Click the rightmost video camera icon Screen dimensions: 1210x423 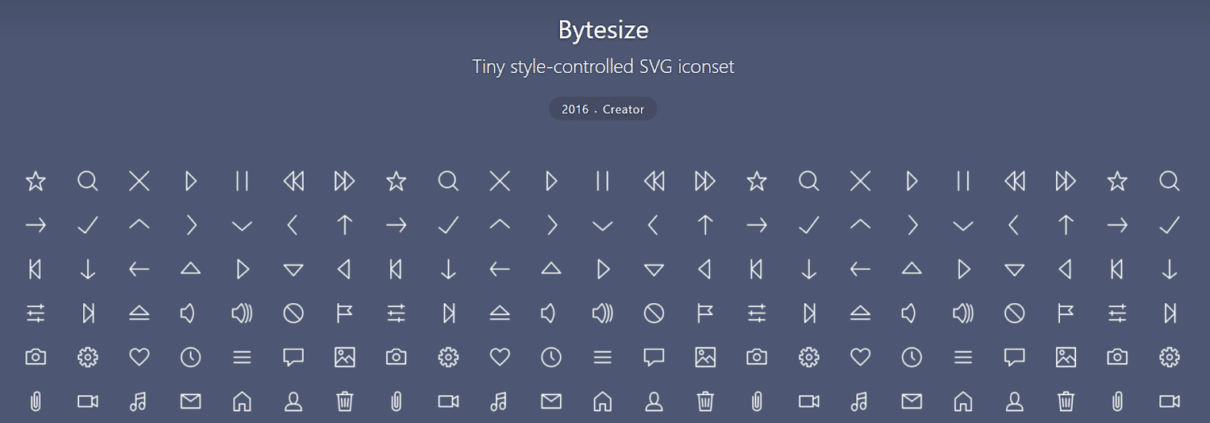click(1169, 401)
